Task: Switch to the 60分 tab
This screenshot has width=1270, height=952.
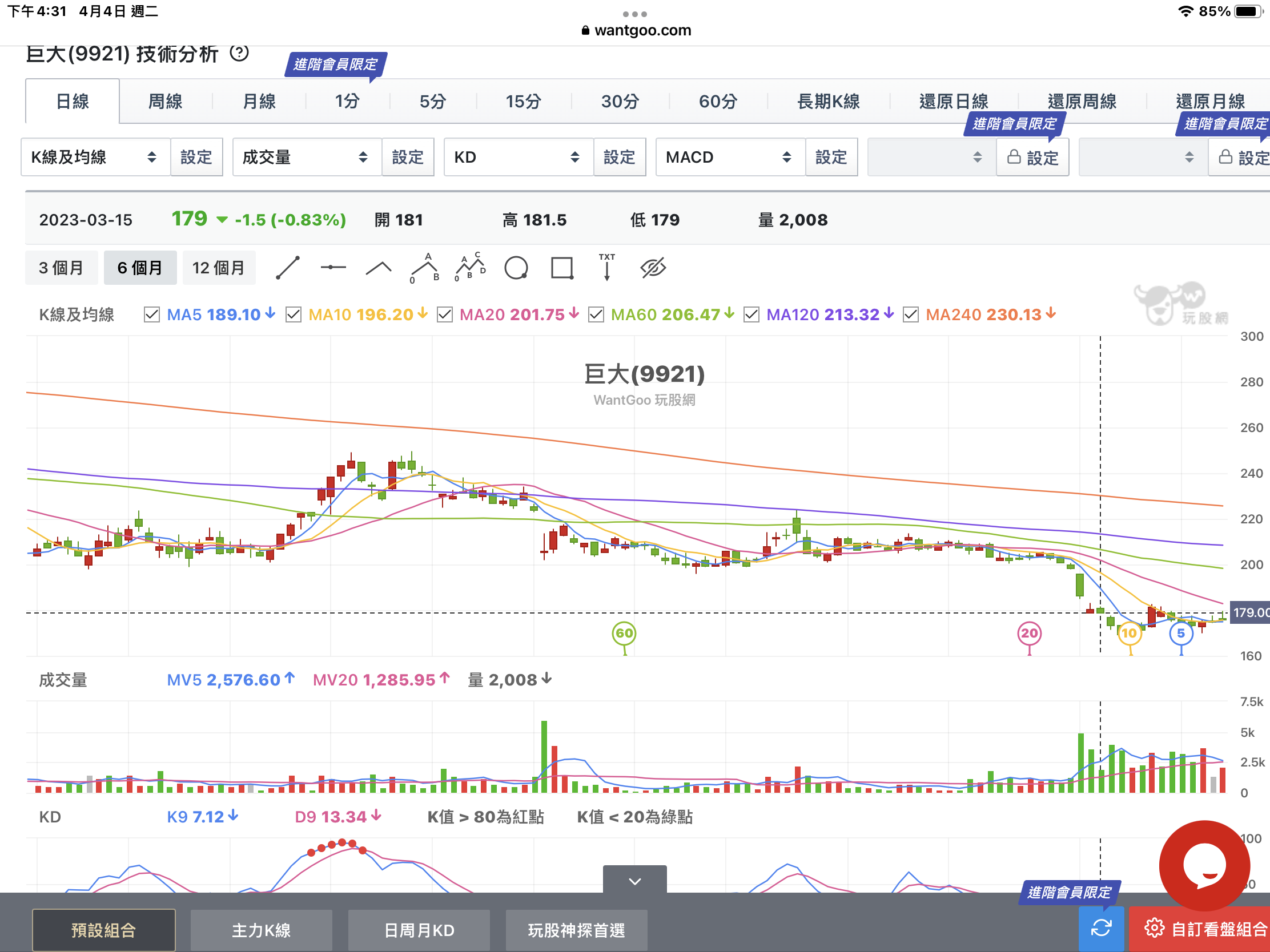Action: (x=718, y=102)
